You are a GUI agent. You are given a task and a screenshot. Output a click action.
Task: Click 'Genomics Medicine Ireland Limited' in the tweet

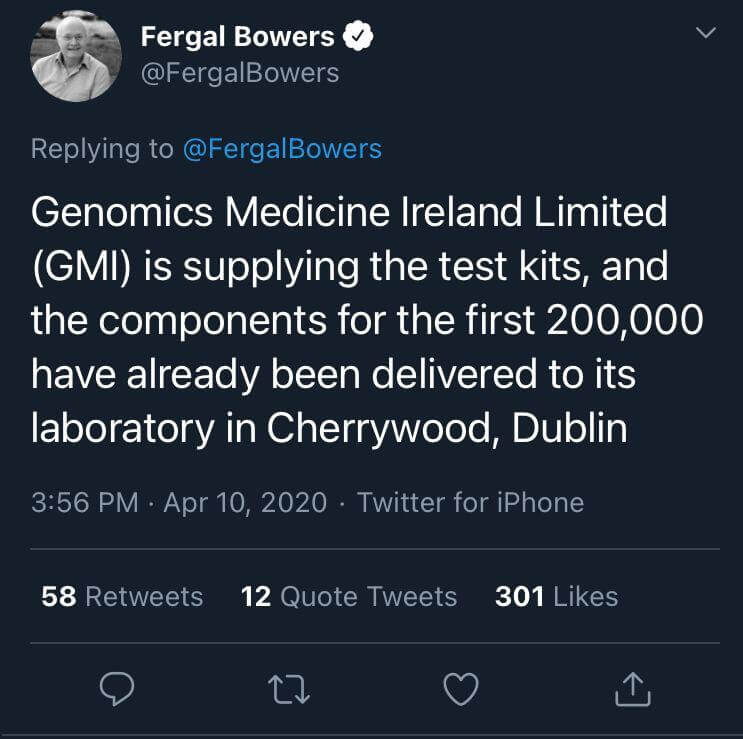click(349, 211)
